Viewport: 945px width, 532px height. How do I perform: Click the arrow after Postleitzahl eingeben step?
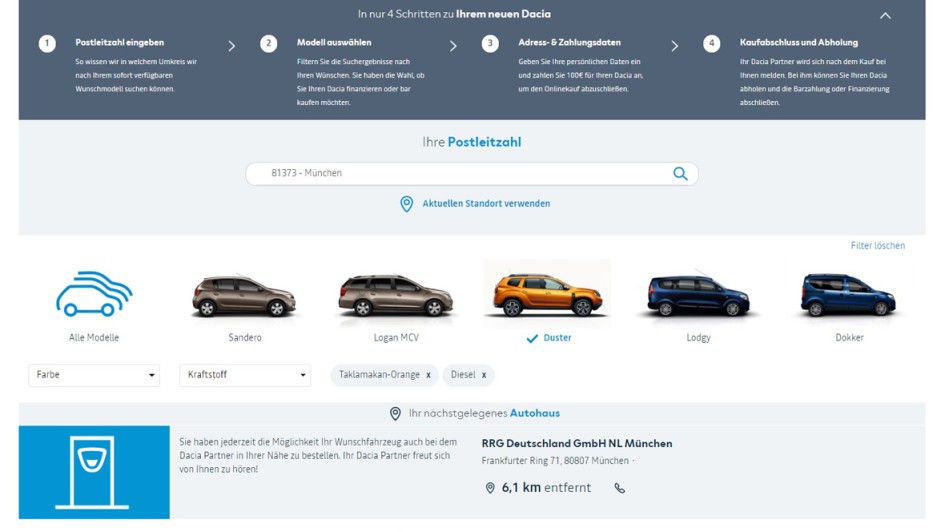pos(232,46)
